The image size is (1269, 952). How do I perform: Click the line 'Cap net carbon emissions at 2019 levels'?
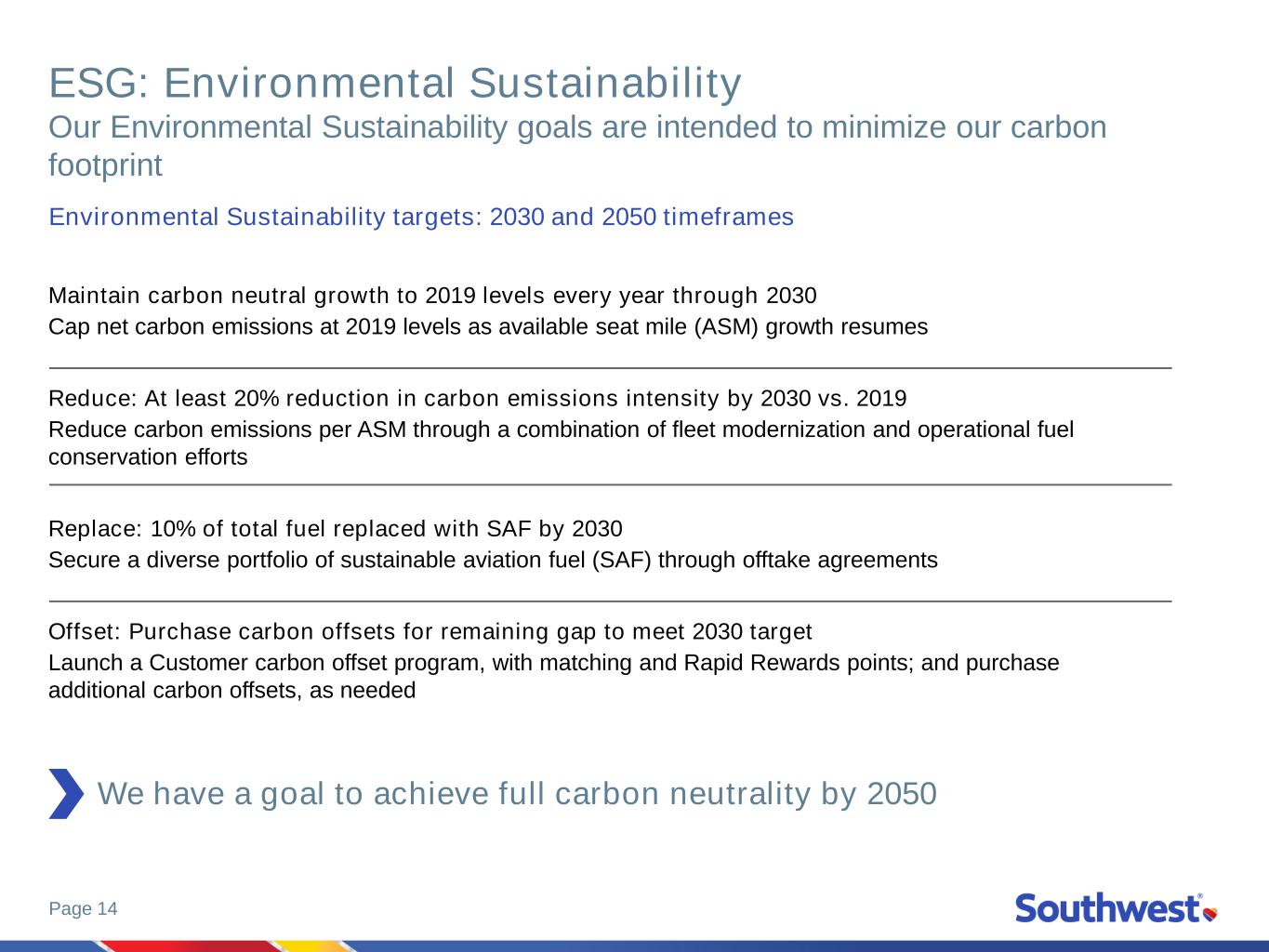click(x=488, y=327)
